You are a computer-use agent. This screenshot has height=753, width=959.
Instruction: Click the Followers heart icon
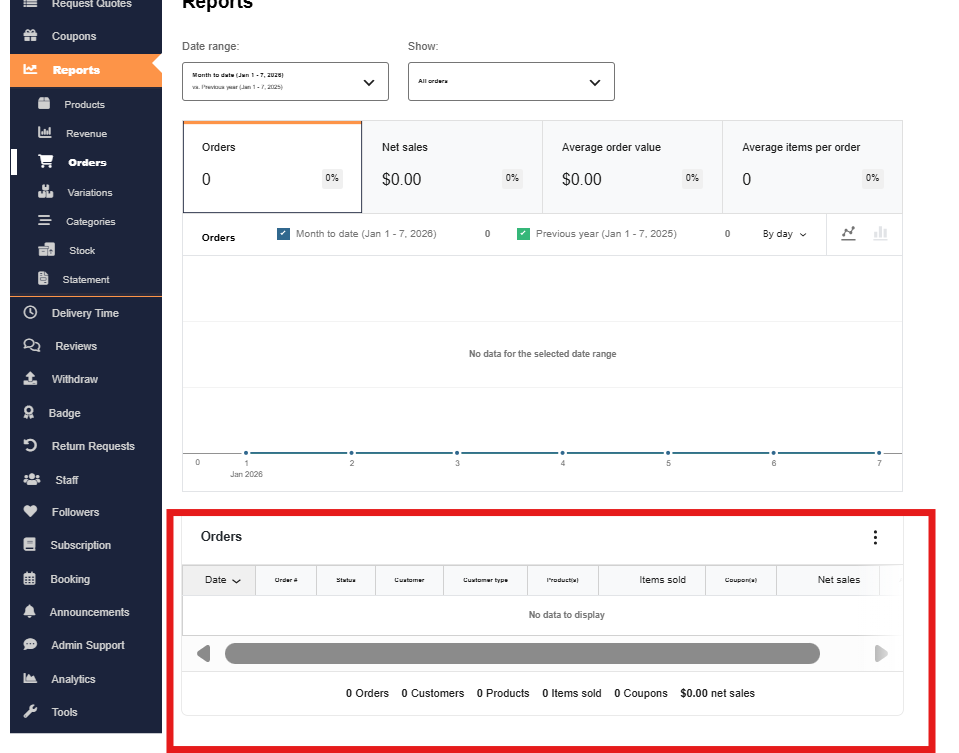pyautogui.click(x=30, y=512)
